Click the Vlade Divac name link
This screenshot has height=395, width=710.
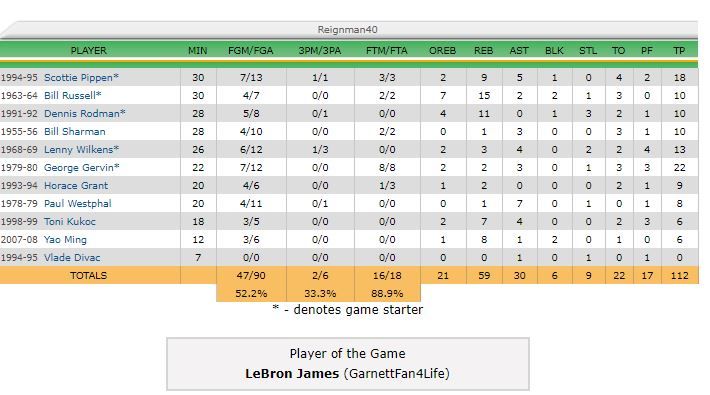(x=72, y=258)
